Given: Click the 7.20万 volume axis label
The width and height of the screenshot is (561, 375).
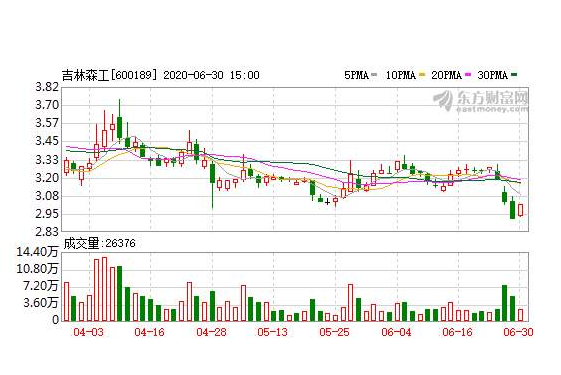Looking at the screenshot, I should [x=41, y=286].
